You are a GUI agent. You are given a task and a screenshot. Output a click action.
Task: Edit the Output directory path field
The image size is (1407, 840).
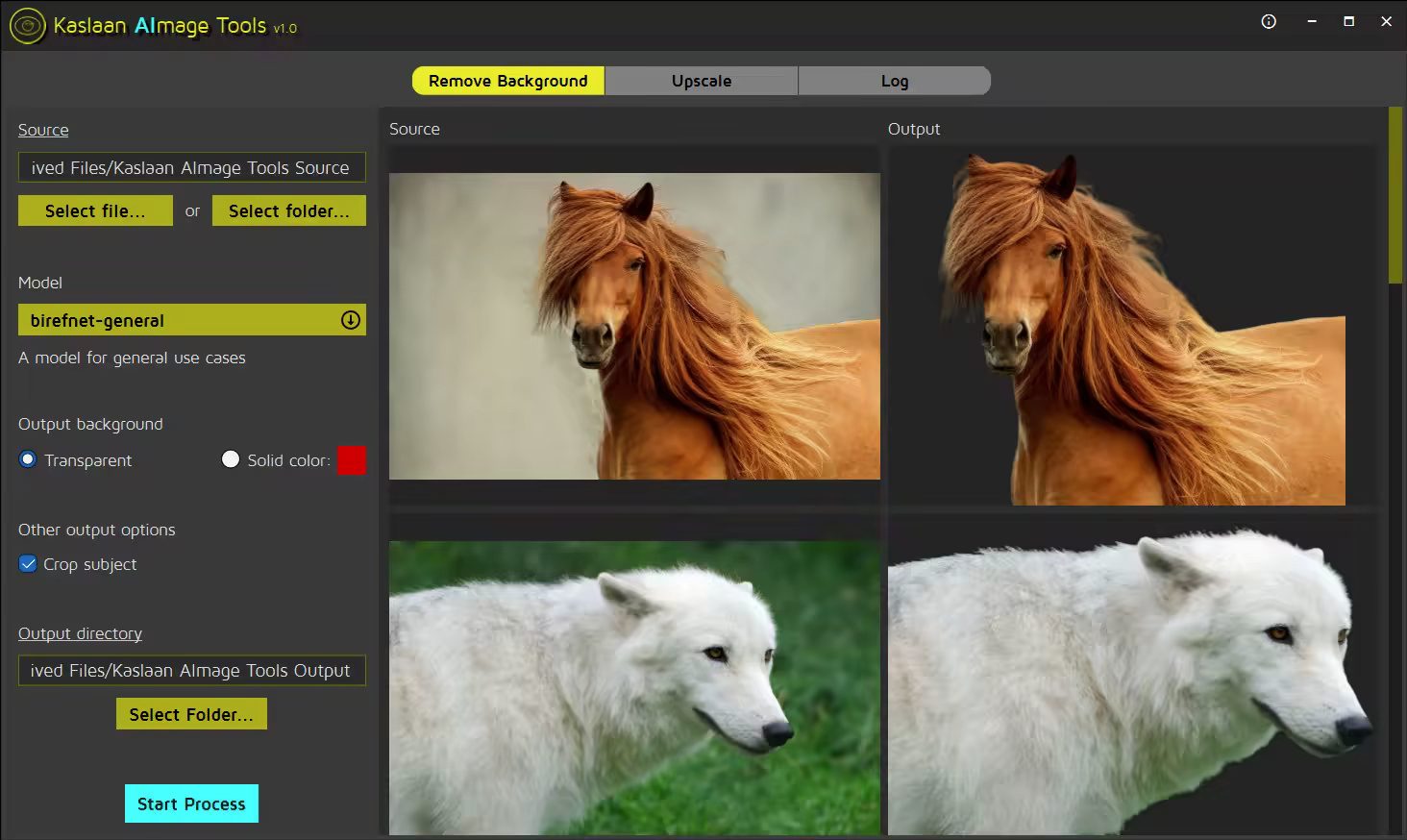(x=191, y=670)
